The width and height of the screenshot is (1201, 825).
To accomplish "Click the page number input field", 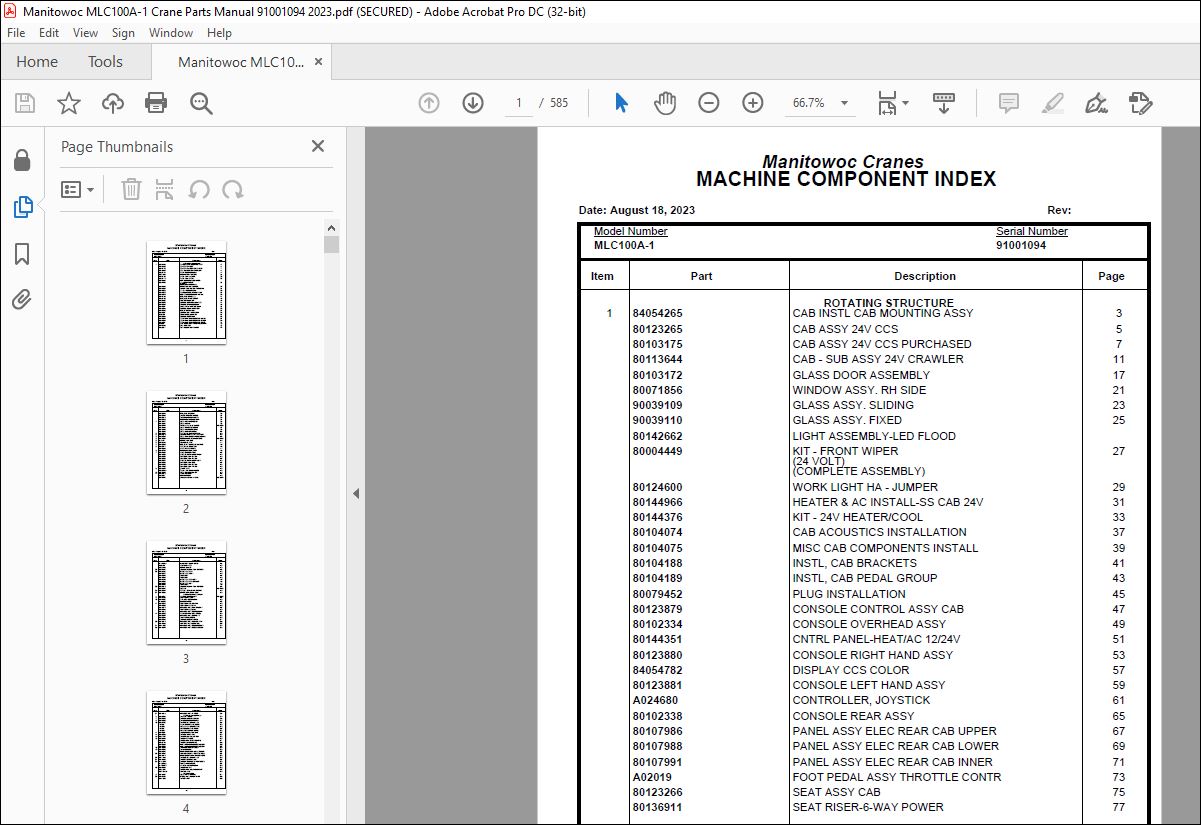I will tap(518, 103).
